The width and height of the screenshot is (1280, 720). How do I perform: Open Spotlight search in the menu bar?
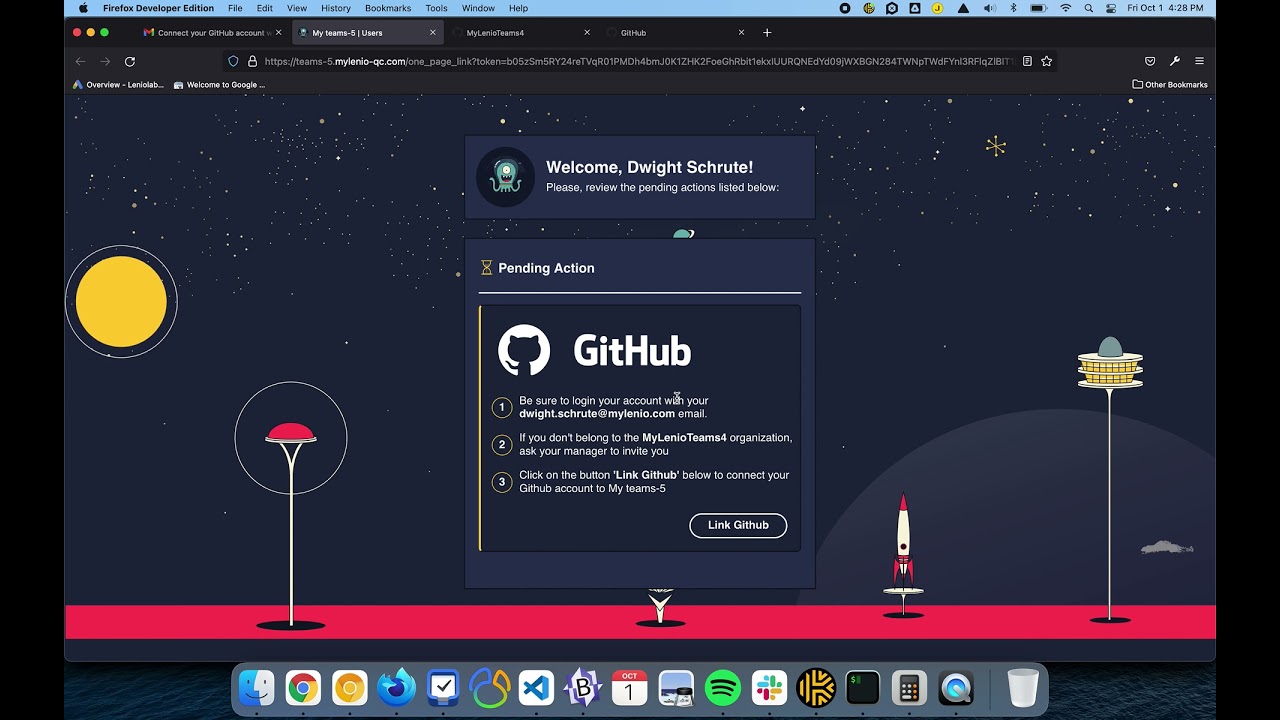point(1089,8)
